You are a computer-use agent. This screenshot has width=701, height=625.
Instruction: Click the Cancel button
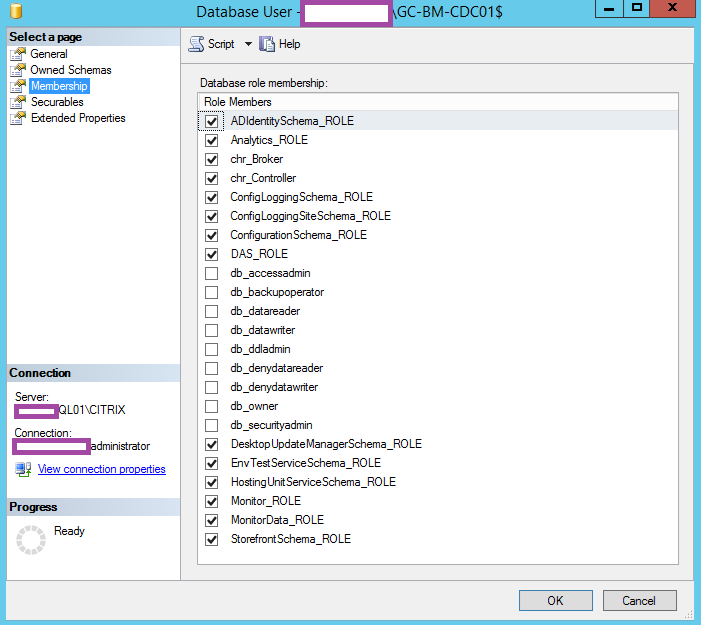click(639, 600)
